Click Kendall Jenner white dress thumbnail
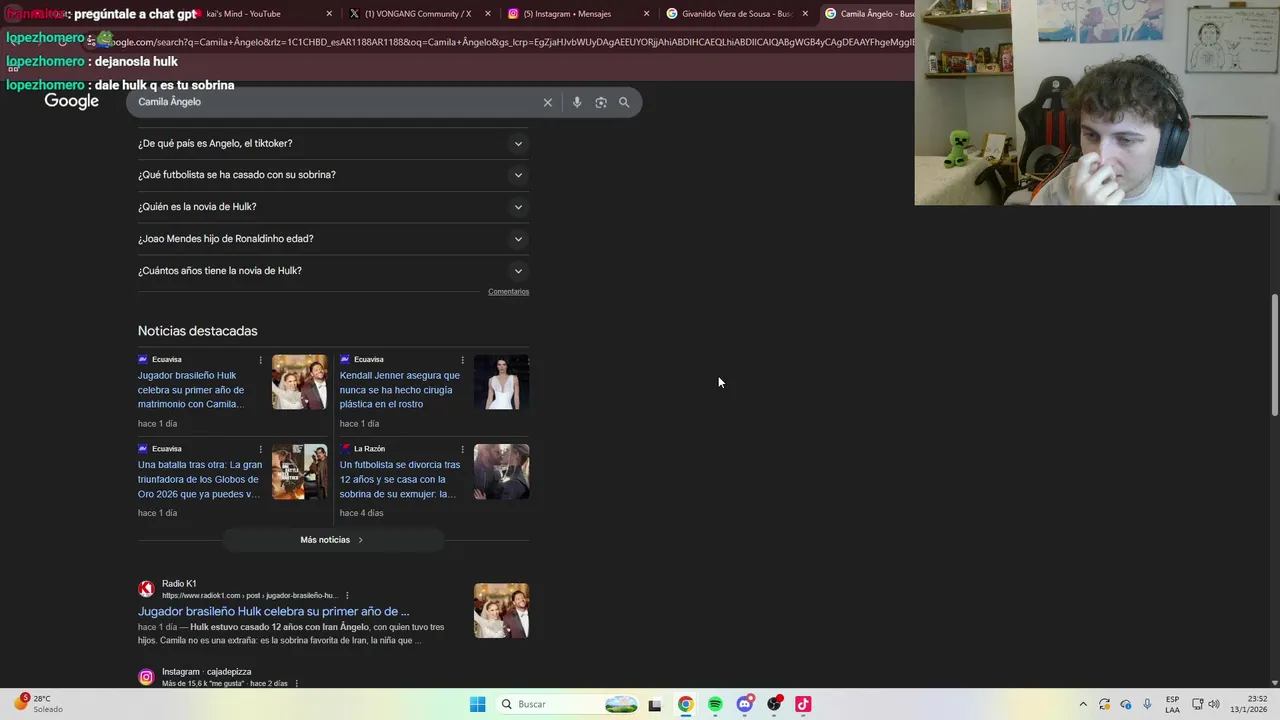Viewport: 1280px width, 720px height. [501, 382]
